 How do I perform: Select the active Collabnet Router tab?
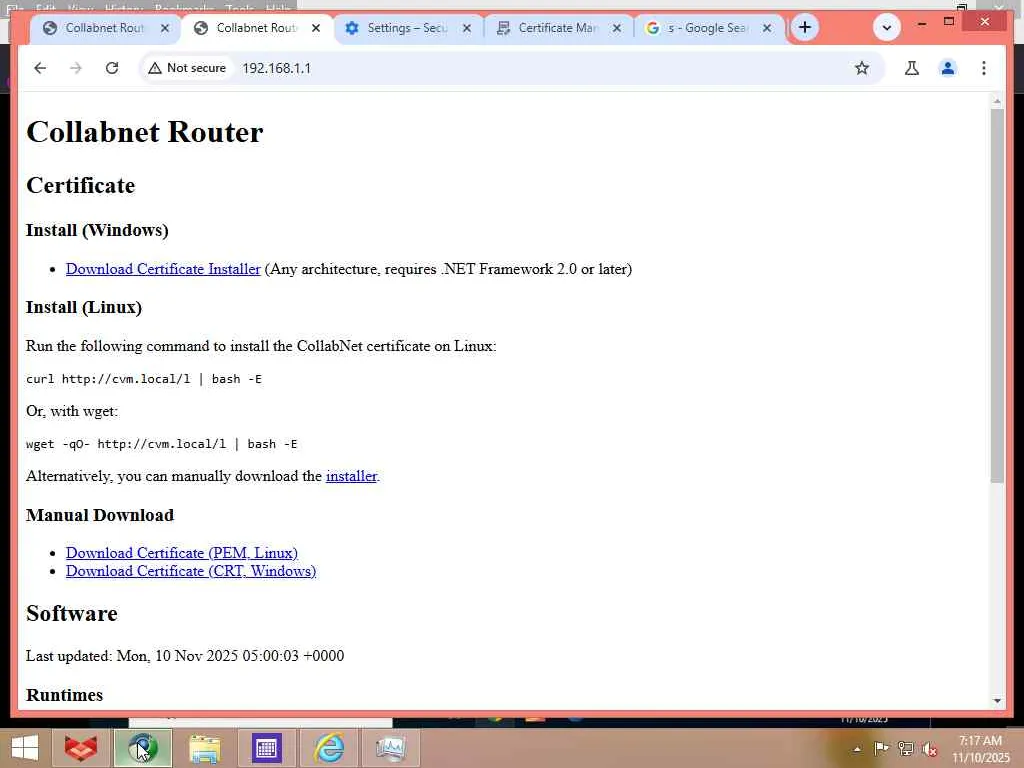257,28
